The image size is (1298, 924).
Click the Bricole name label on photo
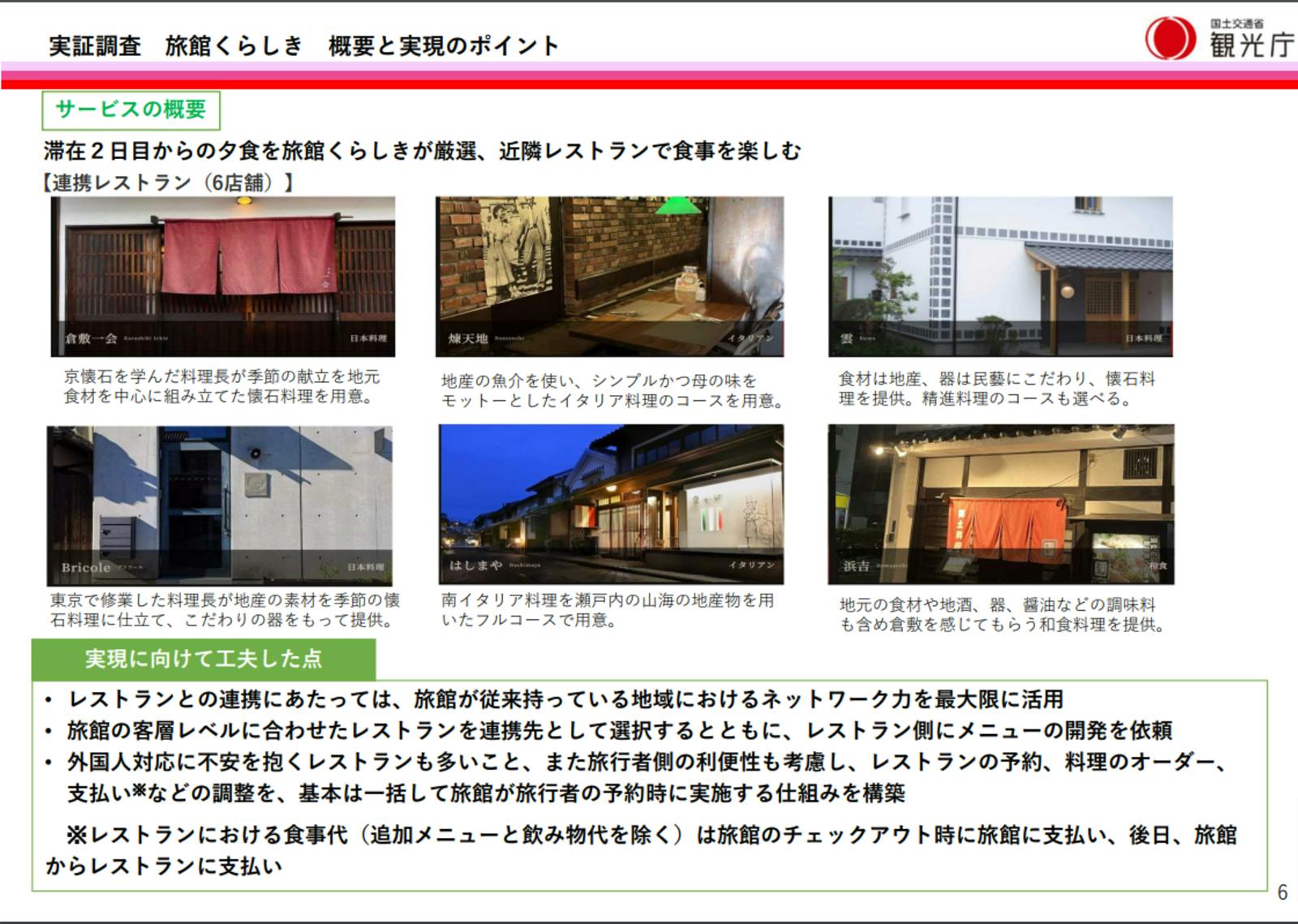[85, 568]
